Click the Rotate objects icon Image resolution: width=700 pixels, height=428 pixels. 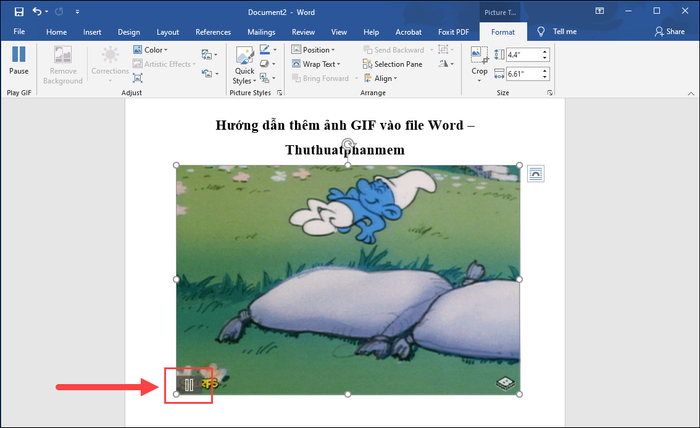[x=445, y=64]
